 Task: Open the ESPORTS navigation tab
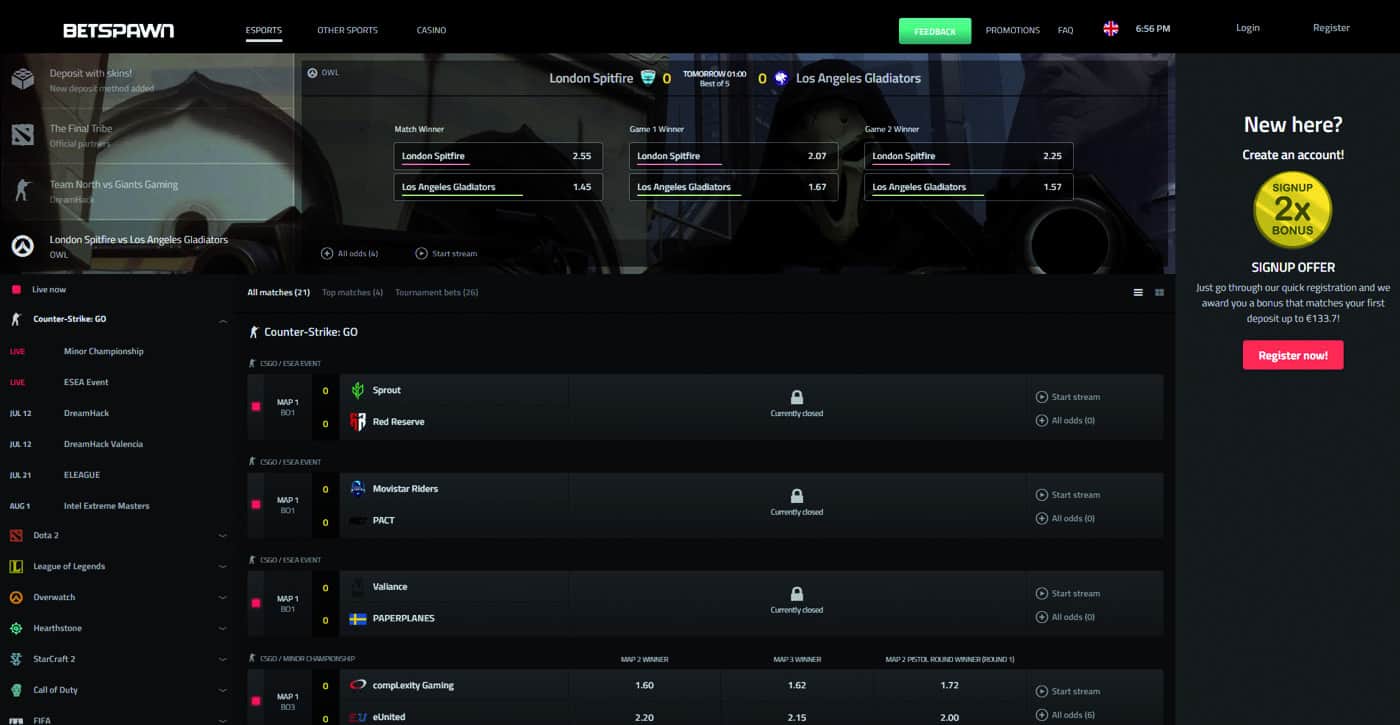pos(264,31)
